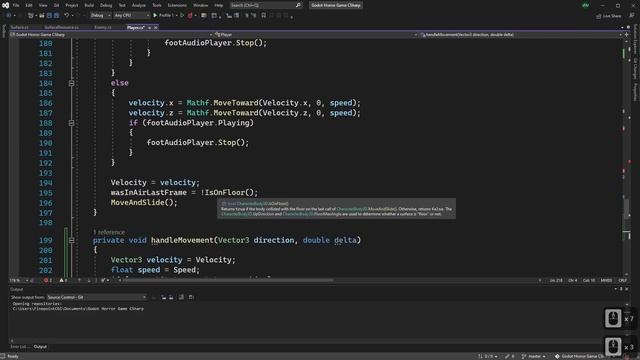Click the feedback icon beside Live Share
Viewport: 640px width, 360px height.
tap(631, 16)
